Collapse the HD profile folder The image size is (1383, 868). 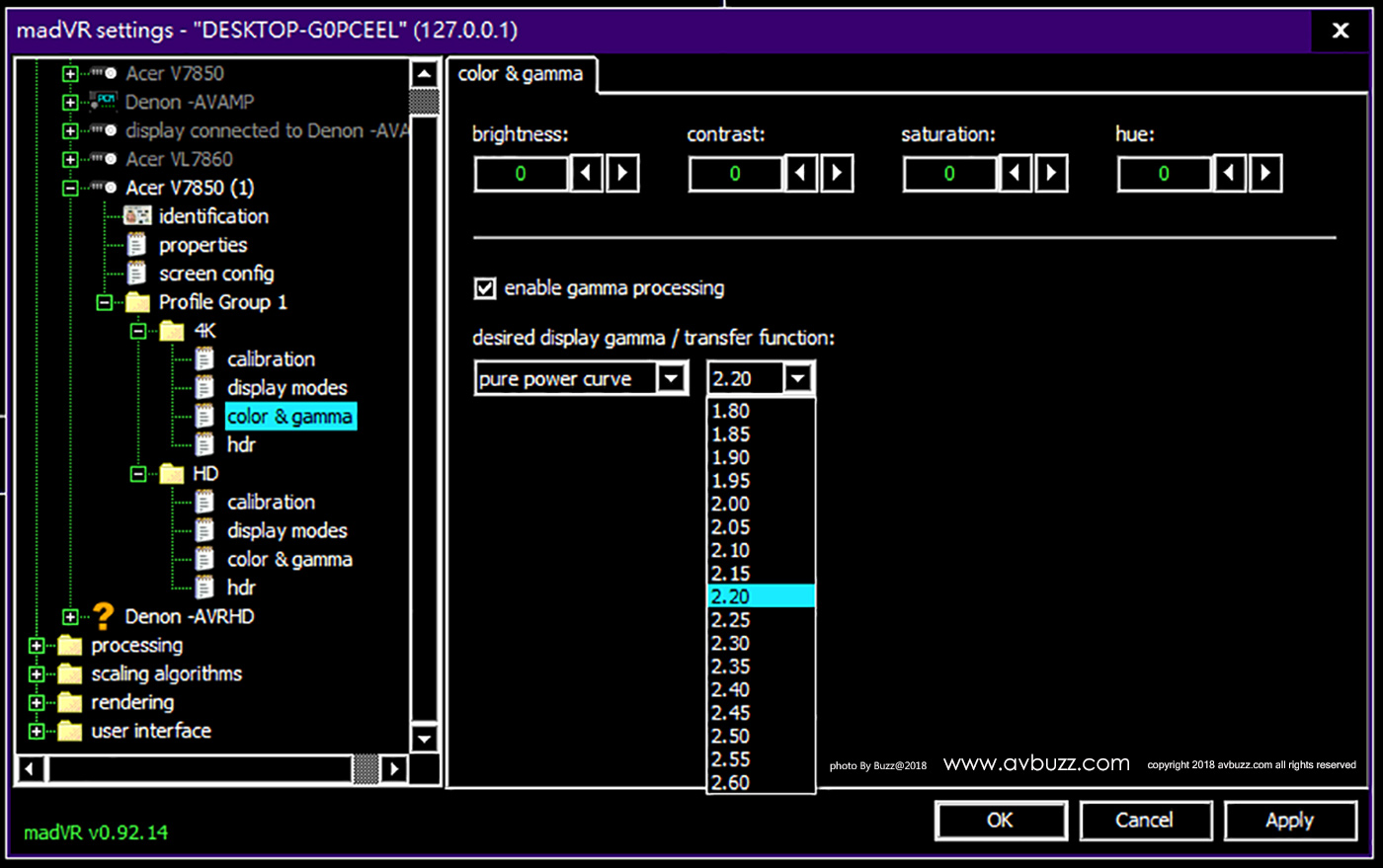pyautogui.click(x=138, y=474)
